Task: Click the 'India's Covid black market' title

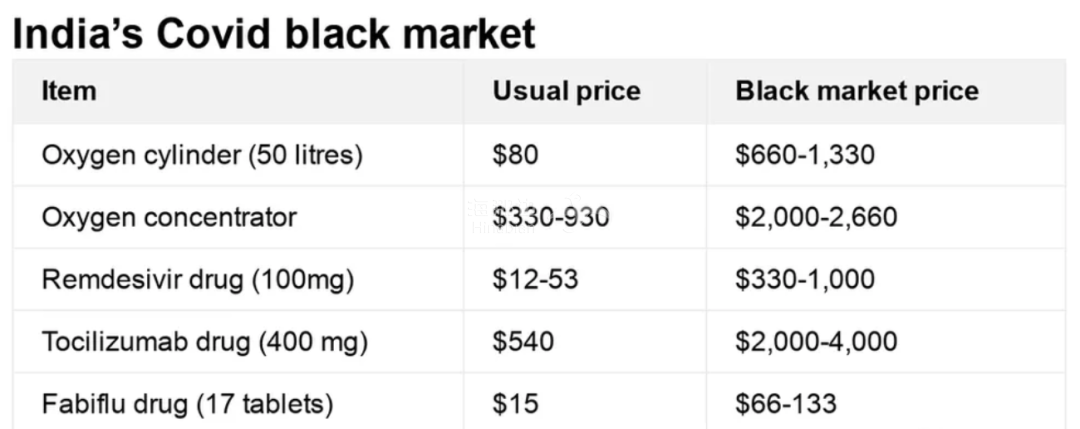Action: pos(273,33)
